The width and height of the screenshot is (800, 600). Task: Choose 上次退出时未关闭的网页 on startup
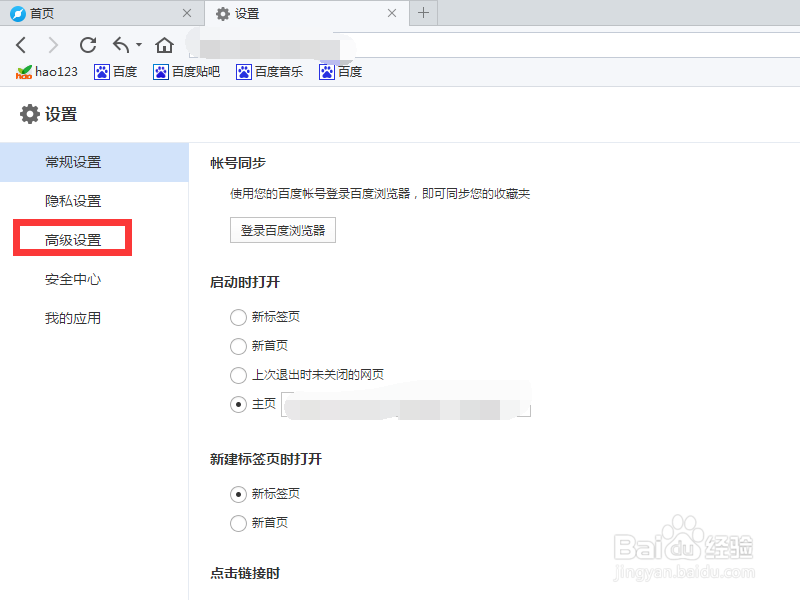point(238,376)
